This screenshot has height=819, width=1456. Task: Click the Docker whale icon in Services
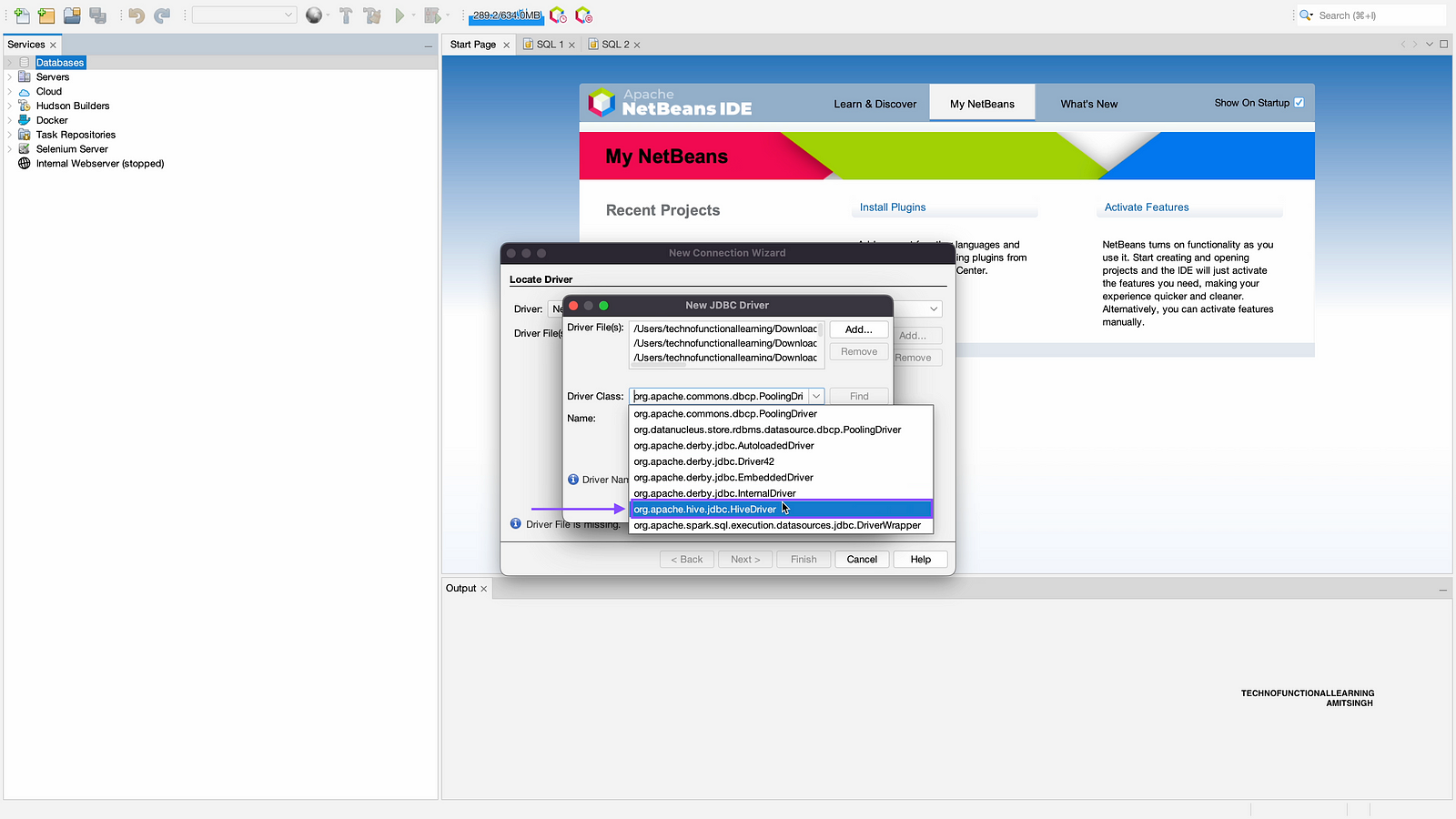pyautogui.click(x=25, y=120)
